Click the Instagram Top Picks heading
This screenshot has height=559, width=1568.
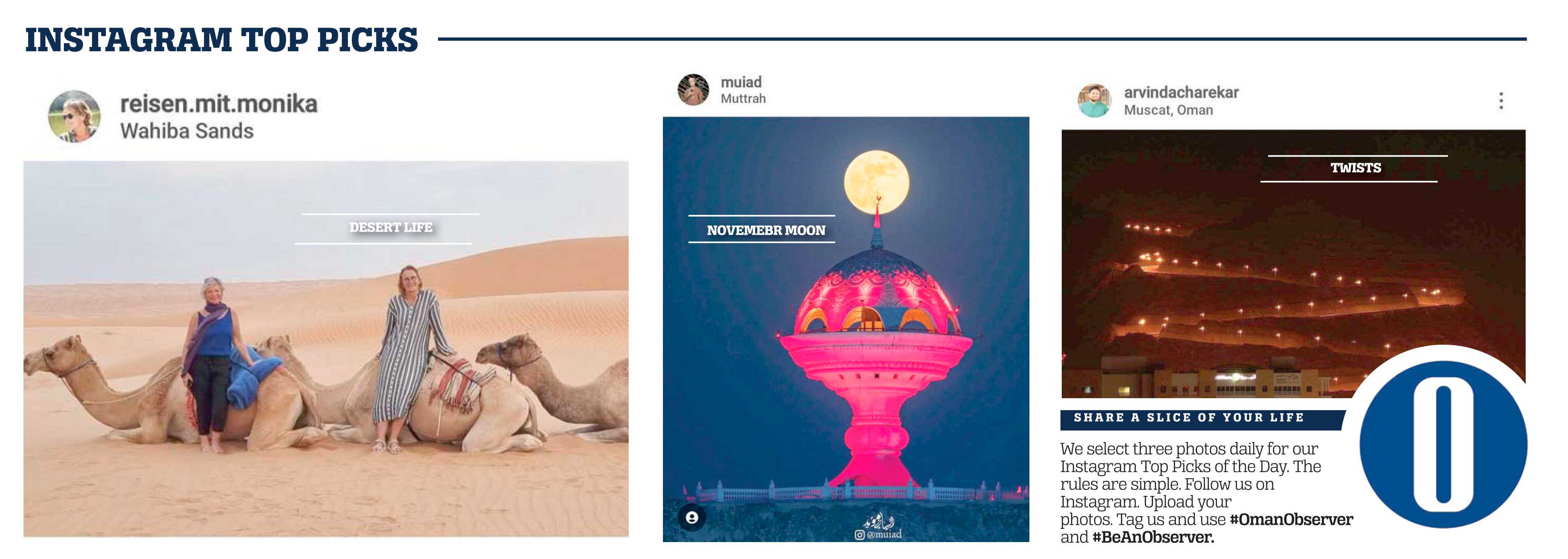click(222, 40)
